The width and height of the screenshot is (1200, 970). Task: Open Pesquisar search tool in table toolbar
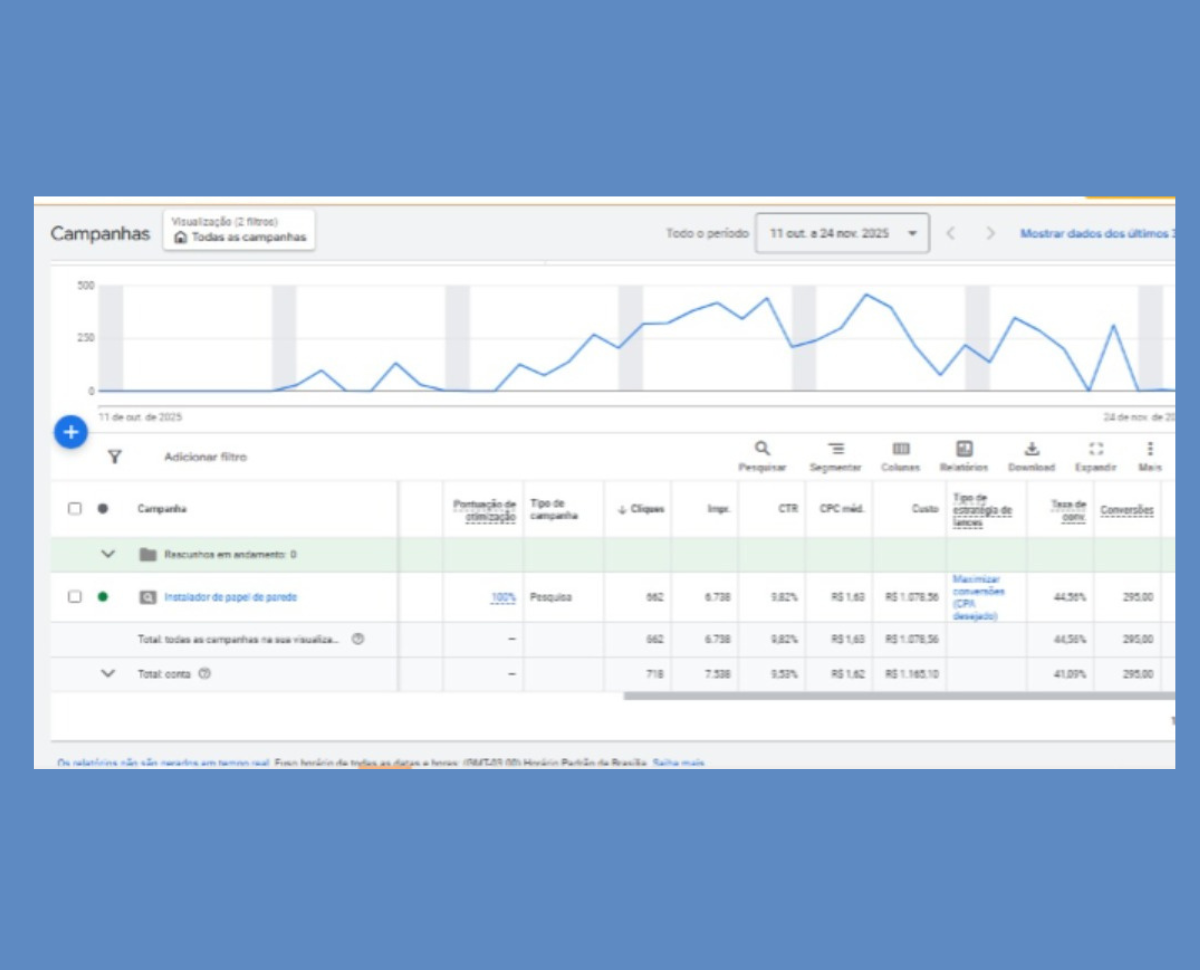point(762,449)
